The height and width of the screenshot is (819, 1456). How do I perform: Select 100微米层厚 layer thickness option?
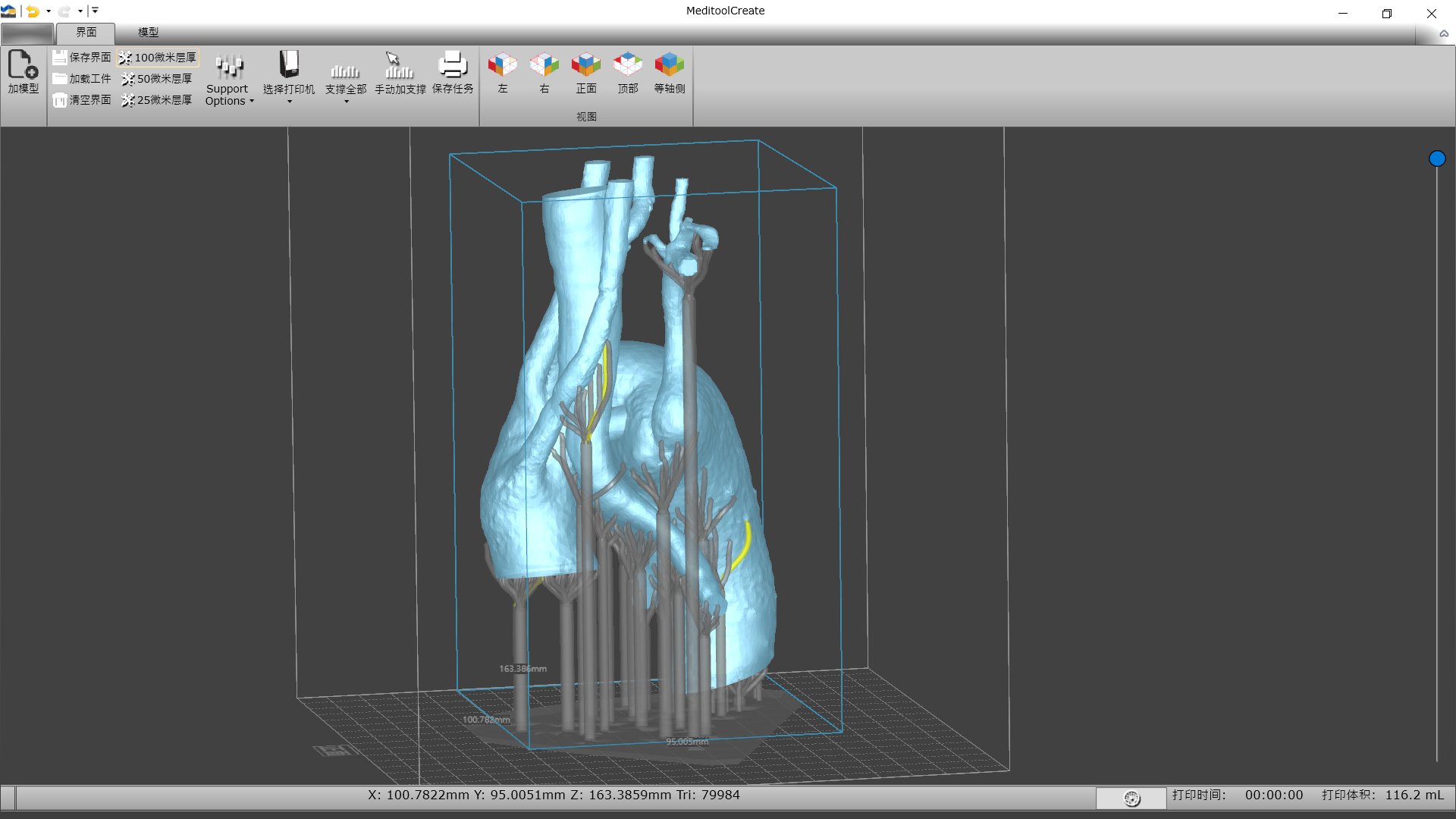(x=158, y=58)
